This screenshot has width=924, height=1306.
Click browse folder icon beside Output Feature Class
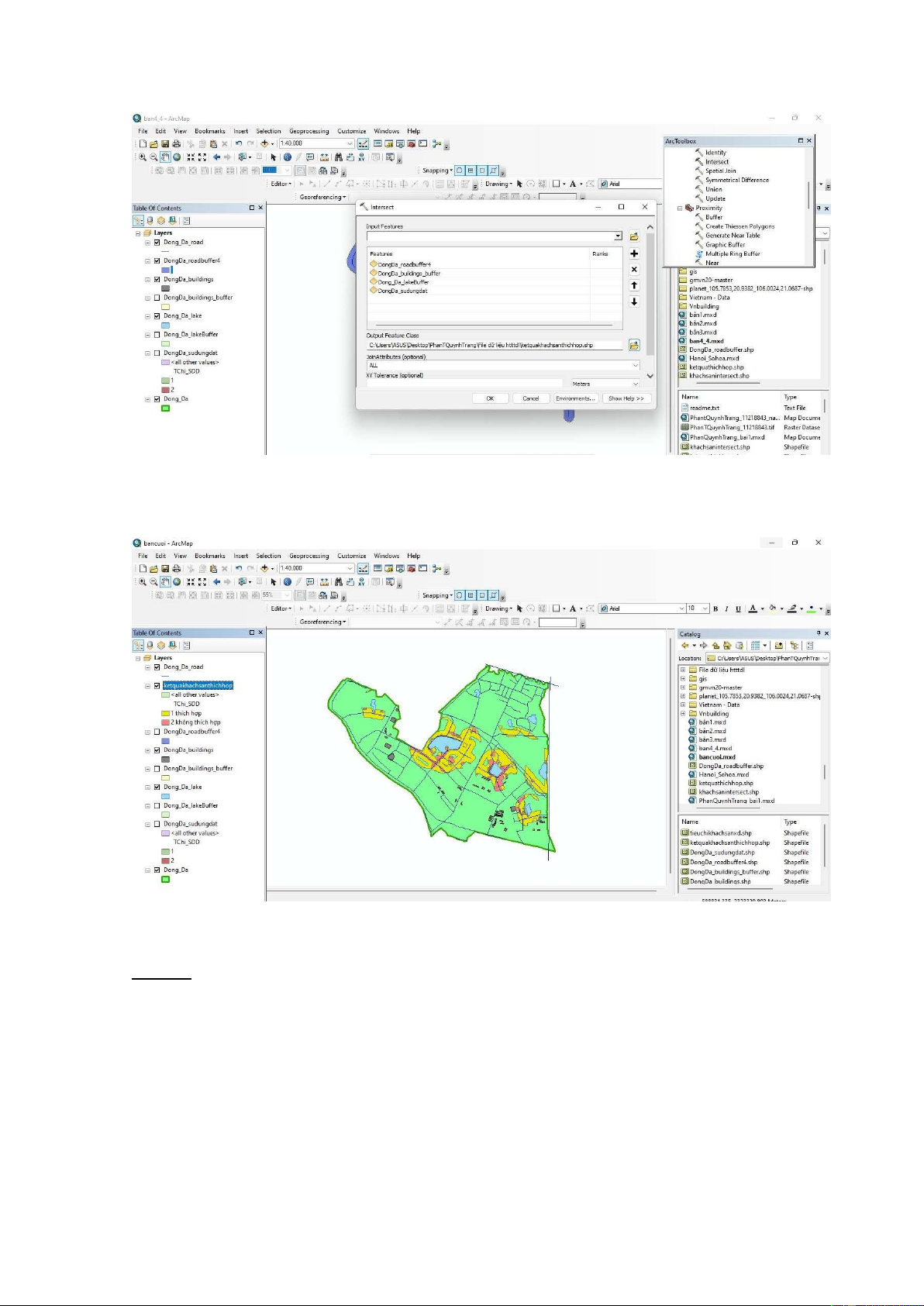pos(634,345)
